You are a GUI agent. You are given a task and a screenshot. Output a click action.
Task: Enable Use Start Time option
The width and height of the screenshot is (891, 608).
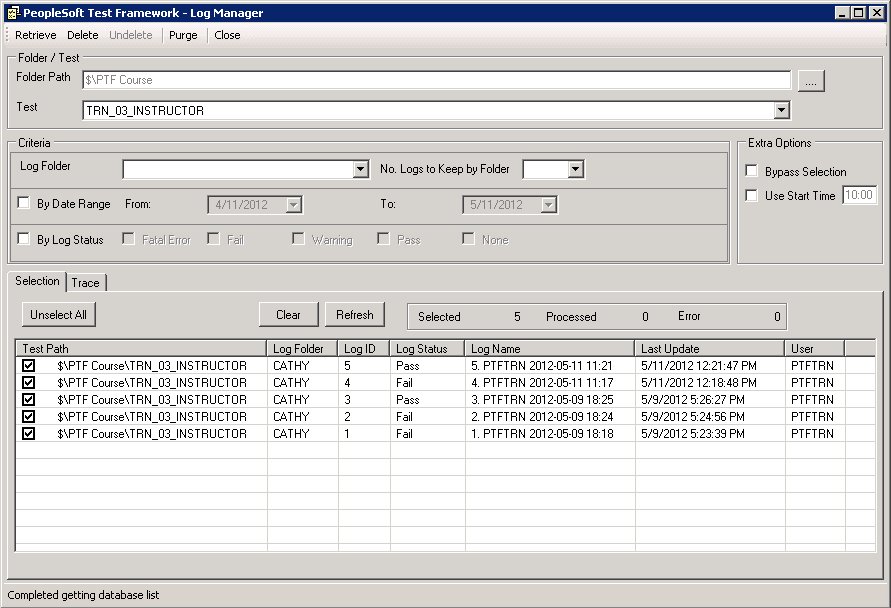[x=752, y=196]
